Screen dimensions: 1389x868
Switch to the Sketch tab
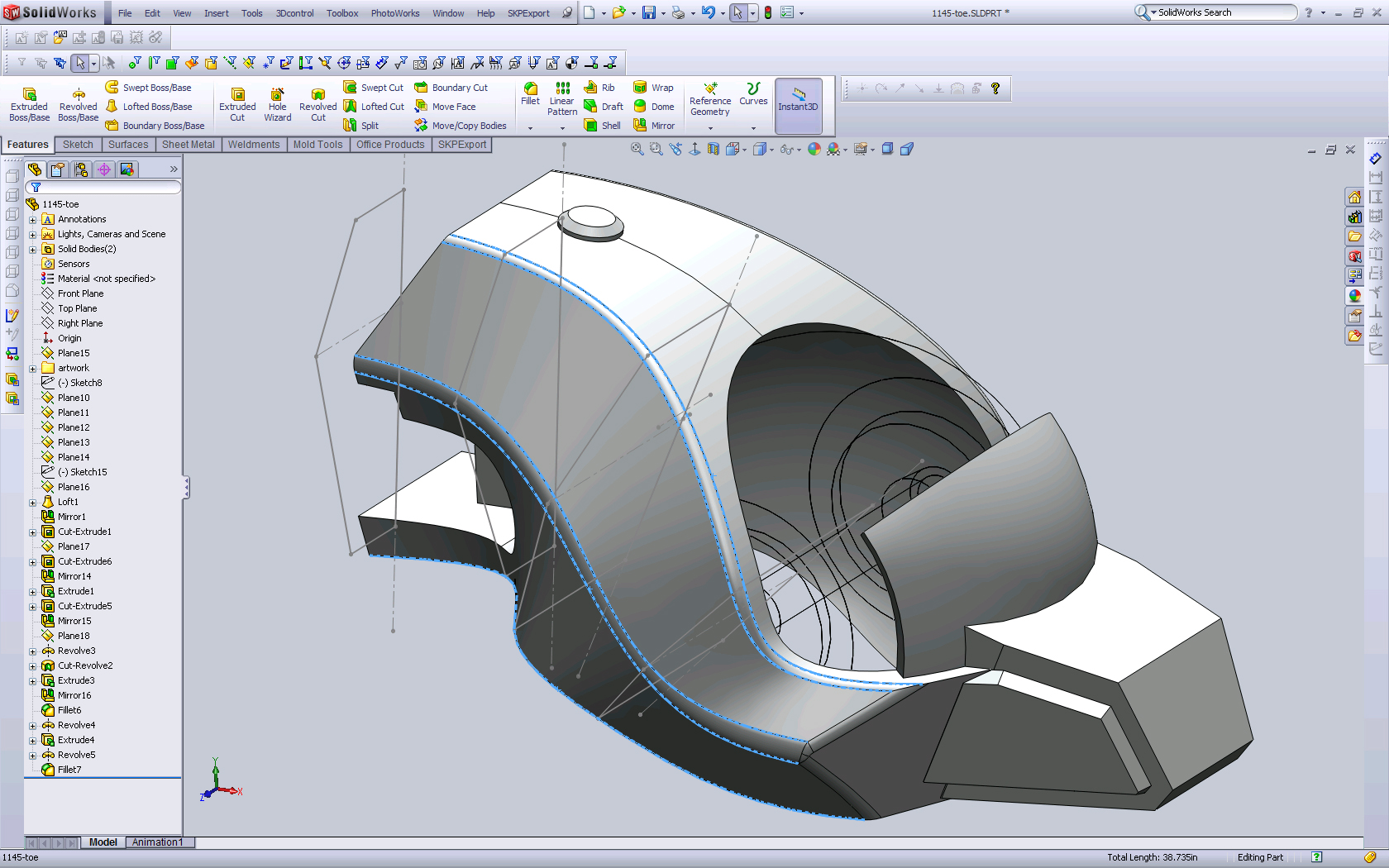(79, 145)
